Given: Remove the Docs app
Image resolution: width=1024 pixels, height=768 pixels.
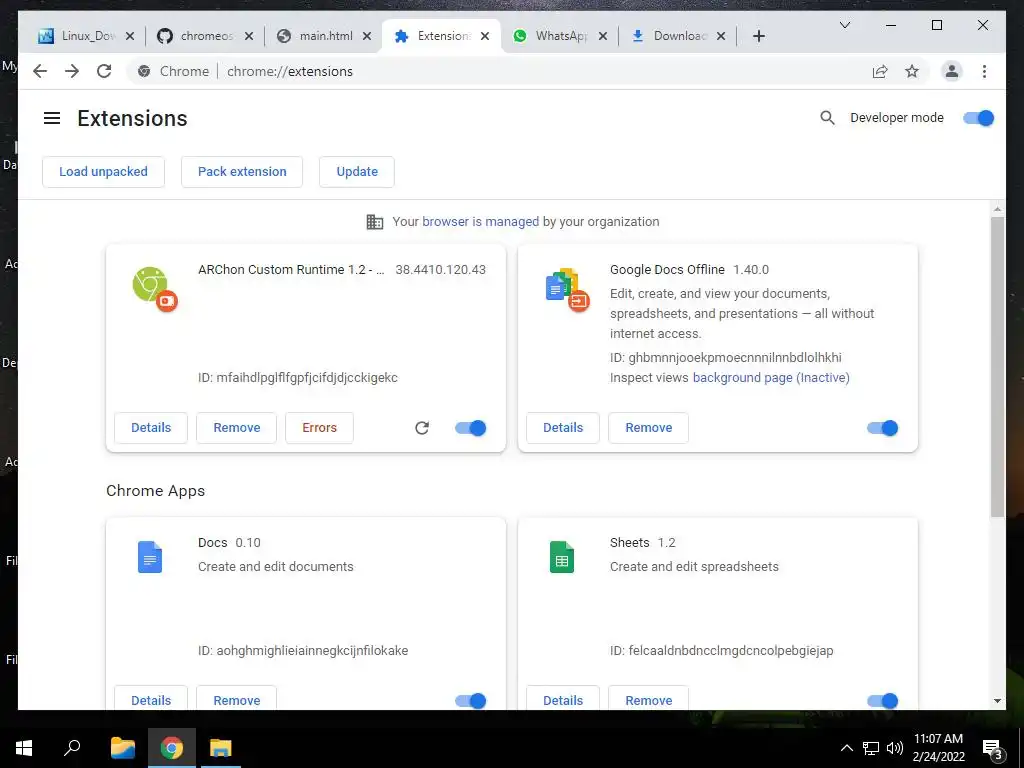Looking at the screenshot, I should (236, 699).
